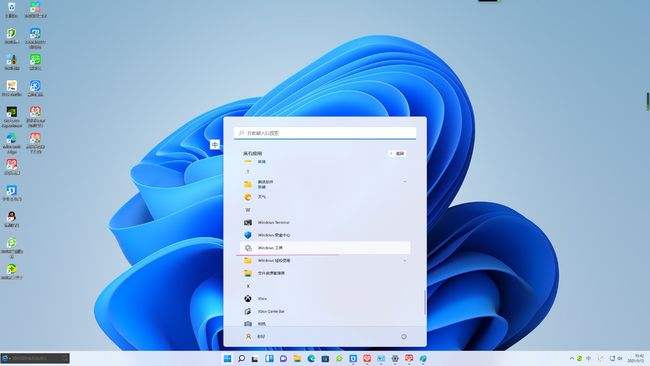Open Chat icon on the taskbar

click(283, 359)
